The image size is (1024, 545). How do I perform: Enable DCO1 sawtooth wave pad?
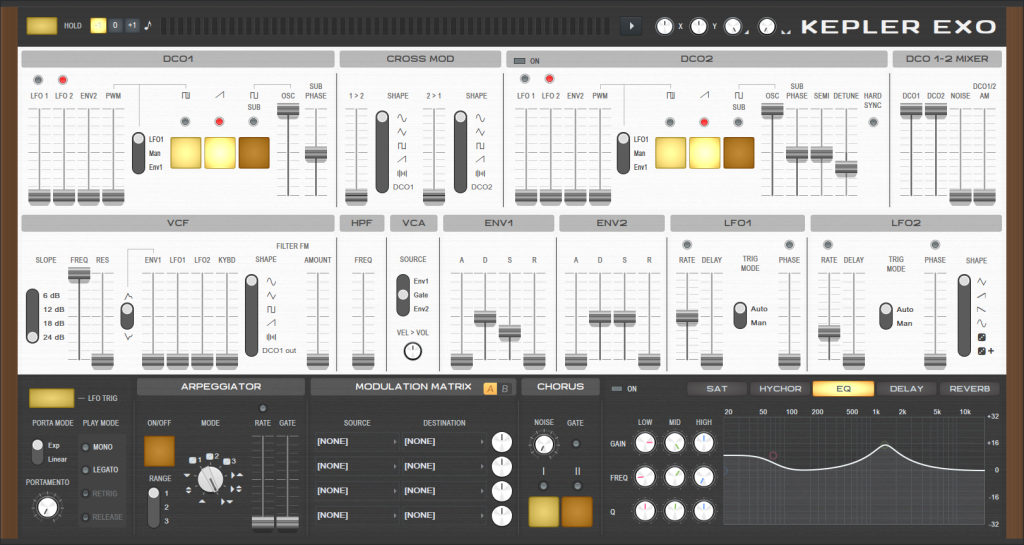[x=219, y=153]
